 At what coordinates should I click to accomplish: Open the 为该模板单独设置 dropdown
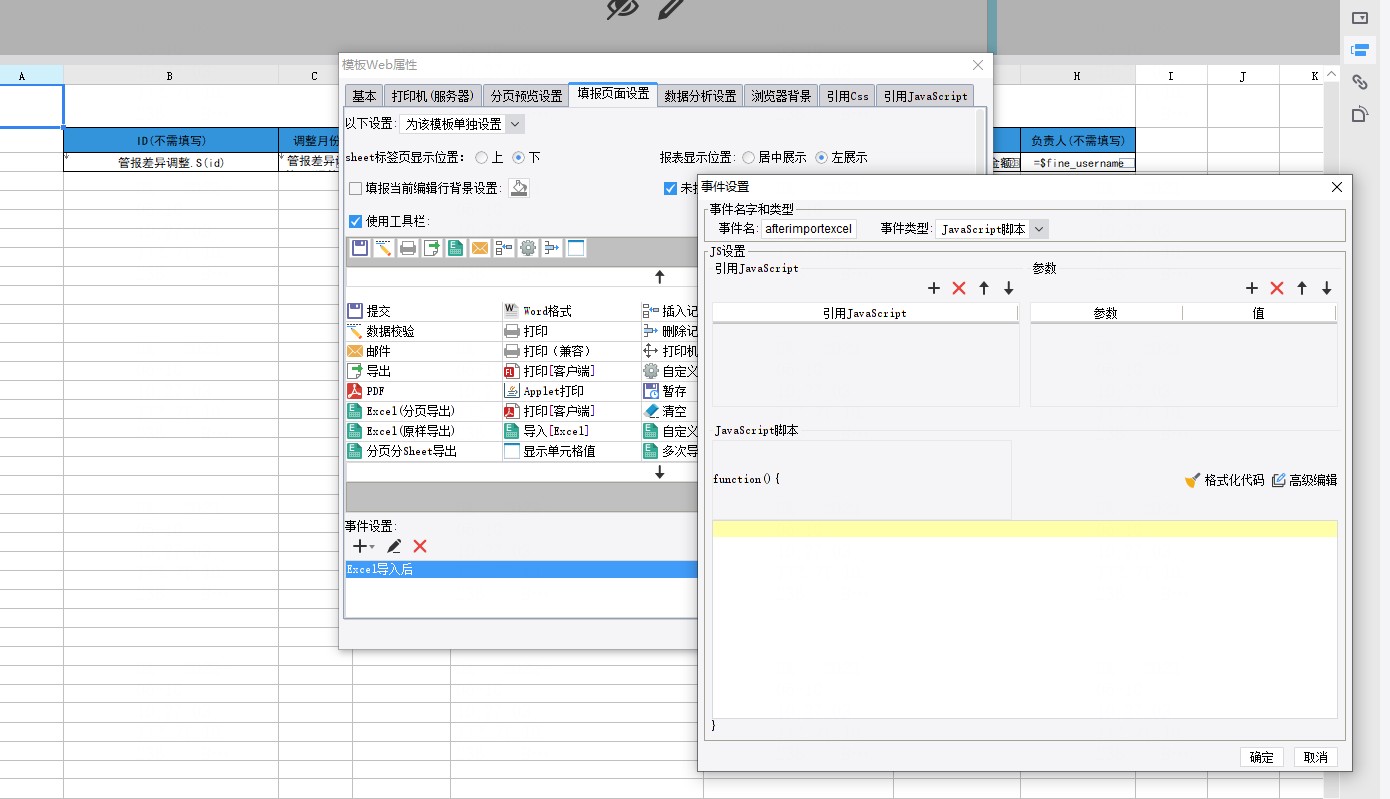(461, 124)
